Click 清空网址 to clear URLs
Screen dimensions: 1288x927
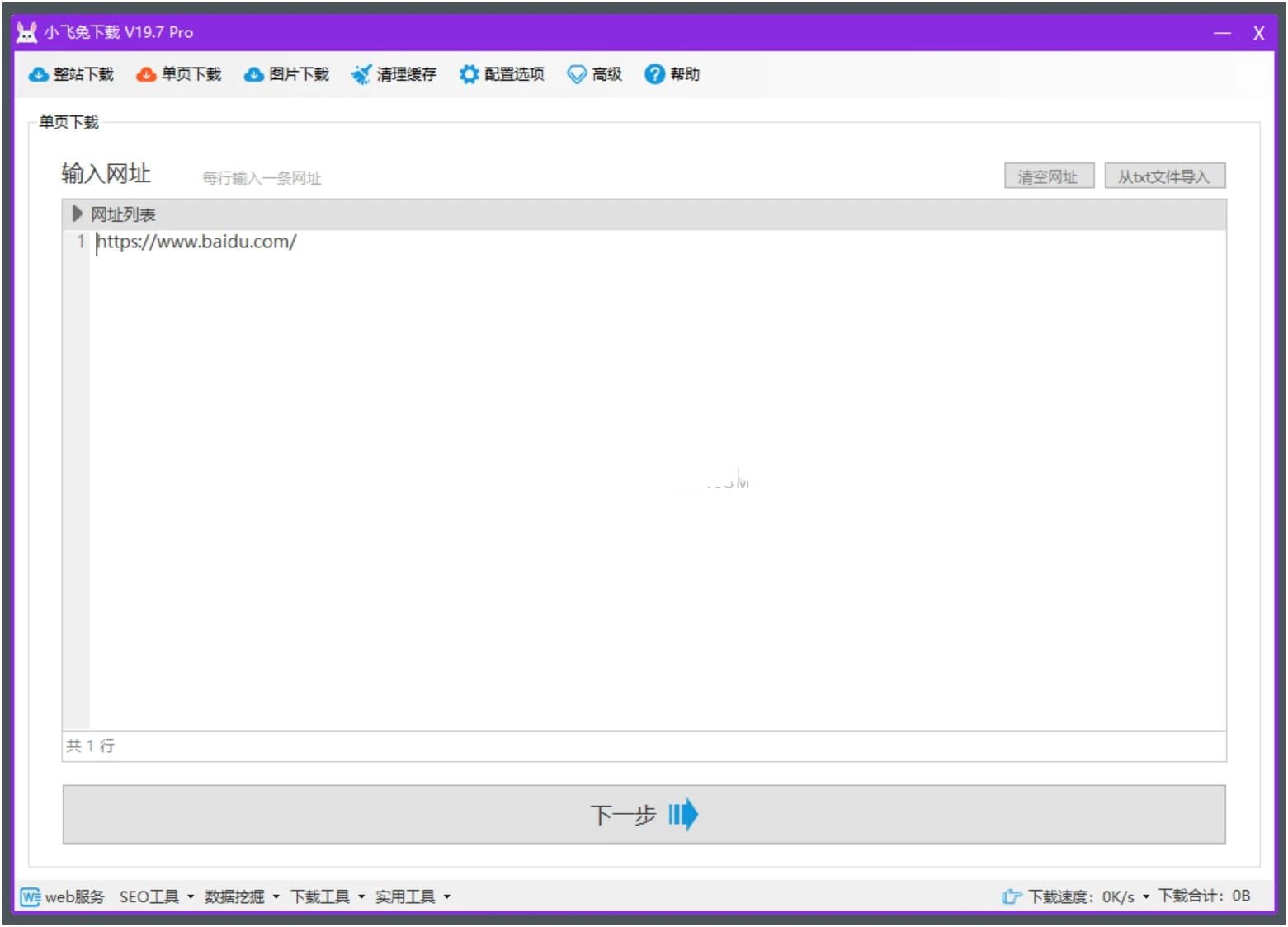[1048, 176]
